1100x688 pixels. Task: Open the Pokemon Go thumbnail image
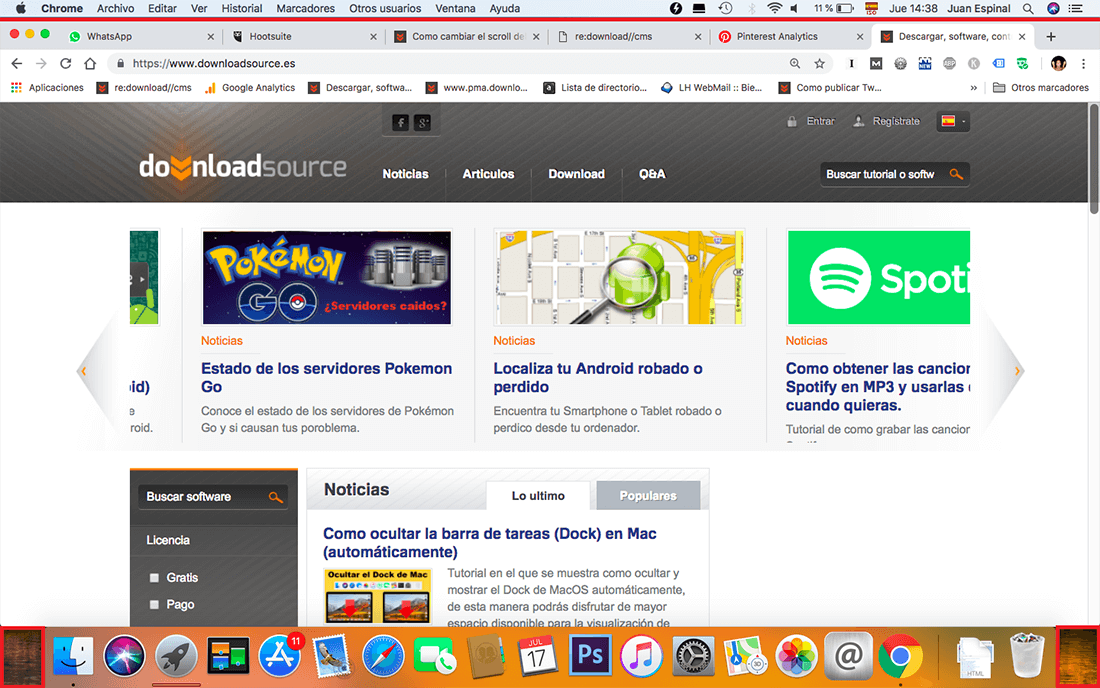(327, 278)
